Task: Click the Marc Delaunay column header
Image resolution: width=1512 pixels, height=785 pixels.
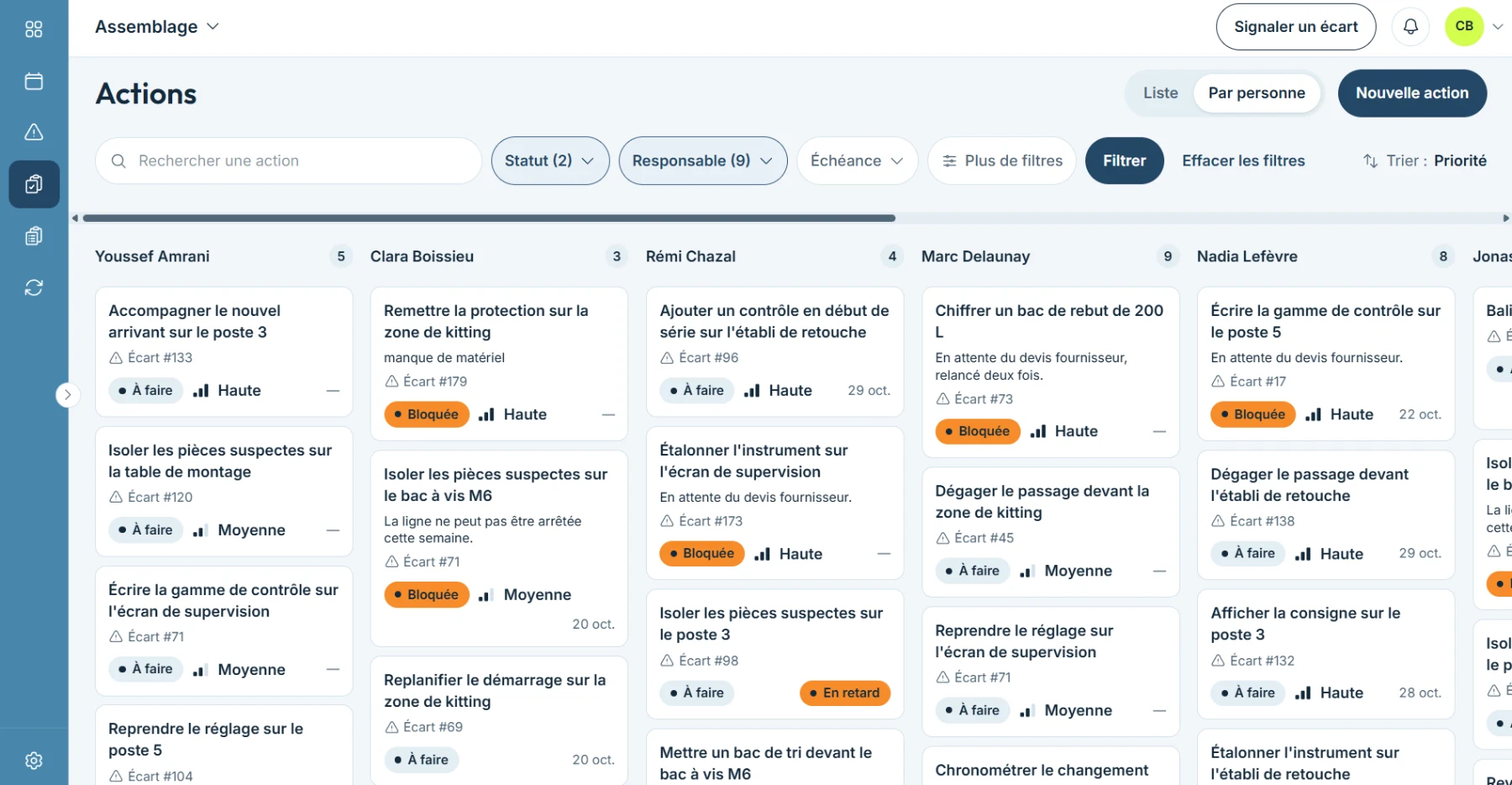Action: coord(975,256)
